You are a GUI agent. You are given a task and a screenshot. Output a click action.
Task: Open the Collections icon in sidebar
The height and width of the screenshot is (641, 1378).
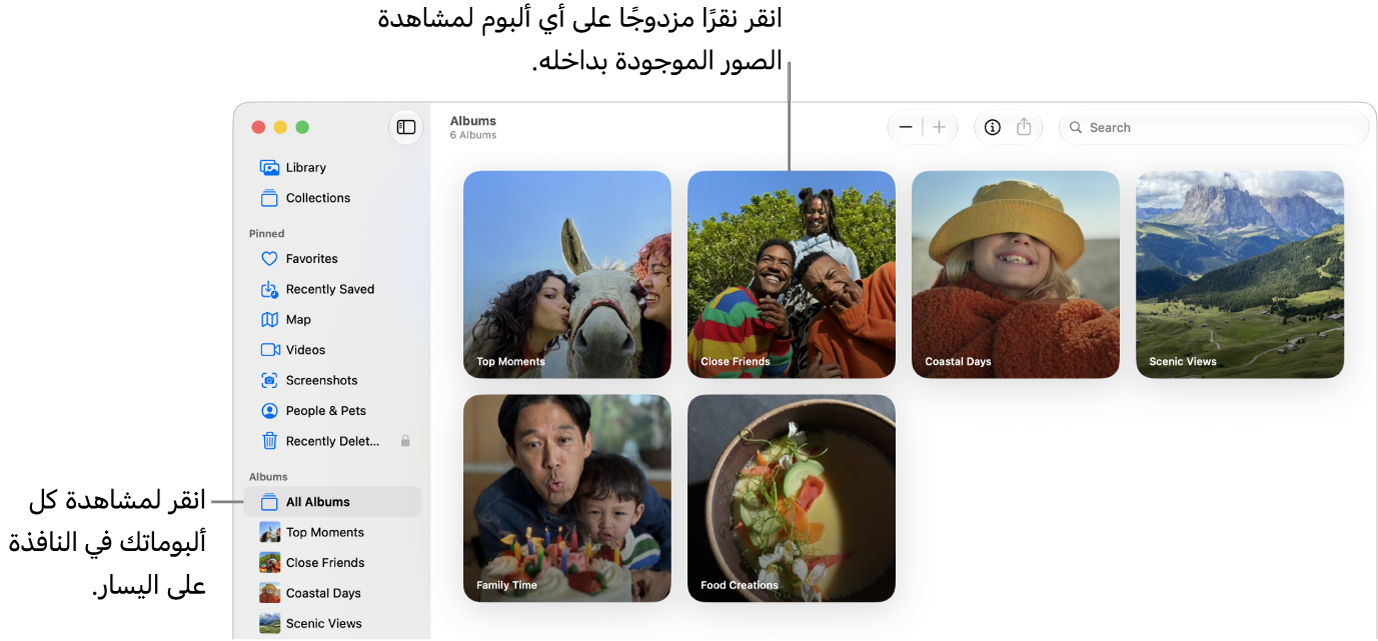[x=269, y=198]
